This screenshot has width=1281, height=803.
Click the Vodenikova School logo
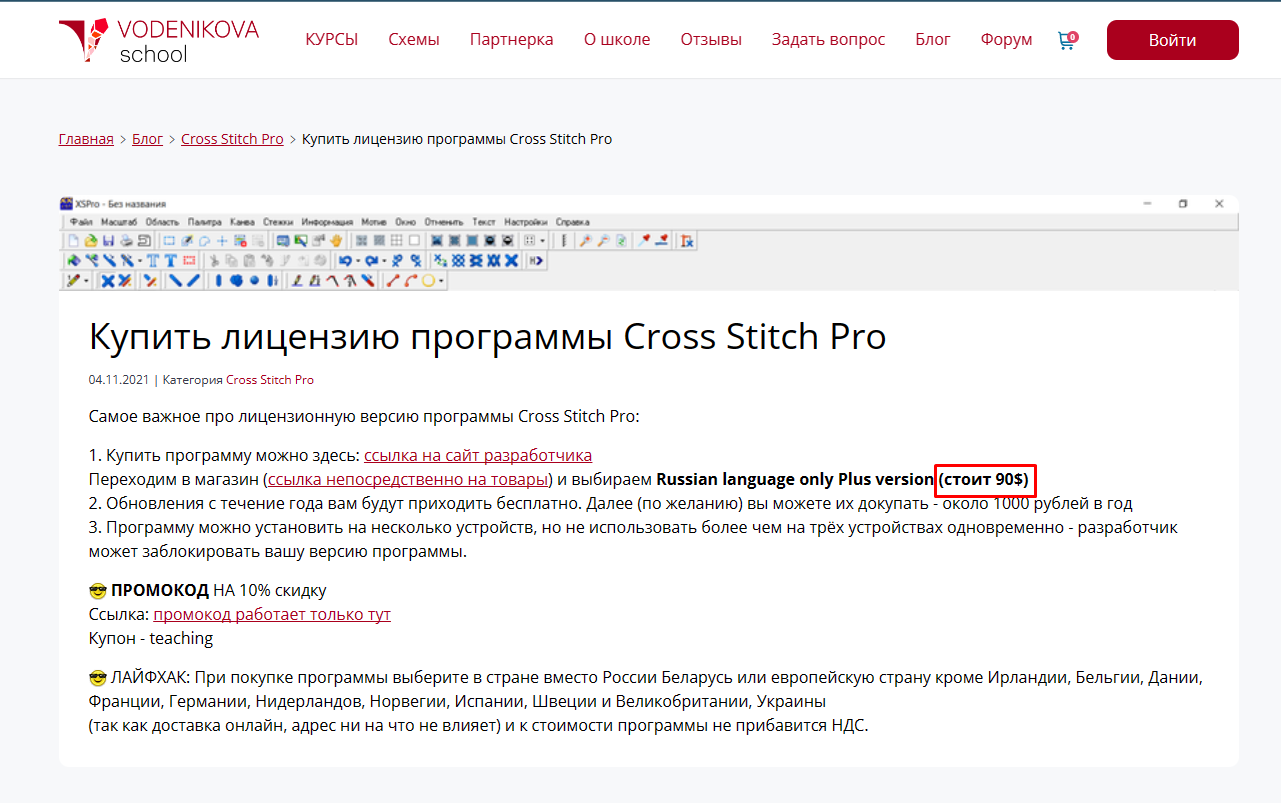(x=158, y=40)
